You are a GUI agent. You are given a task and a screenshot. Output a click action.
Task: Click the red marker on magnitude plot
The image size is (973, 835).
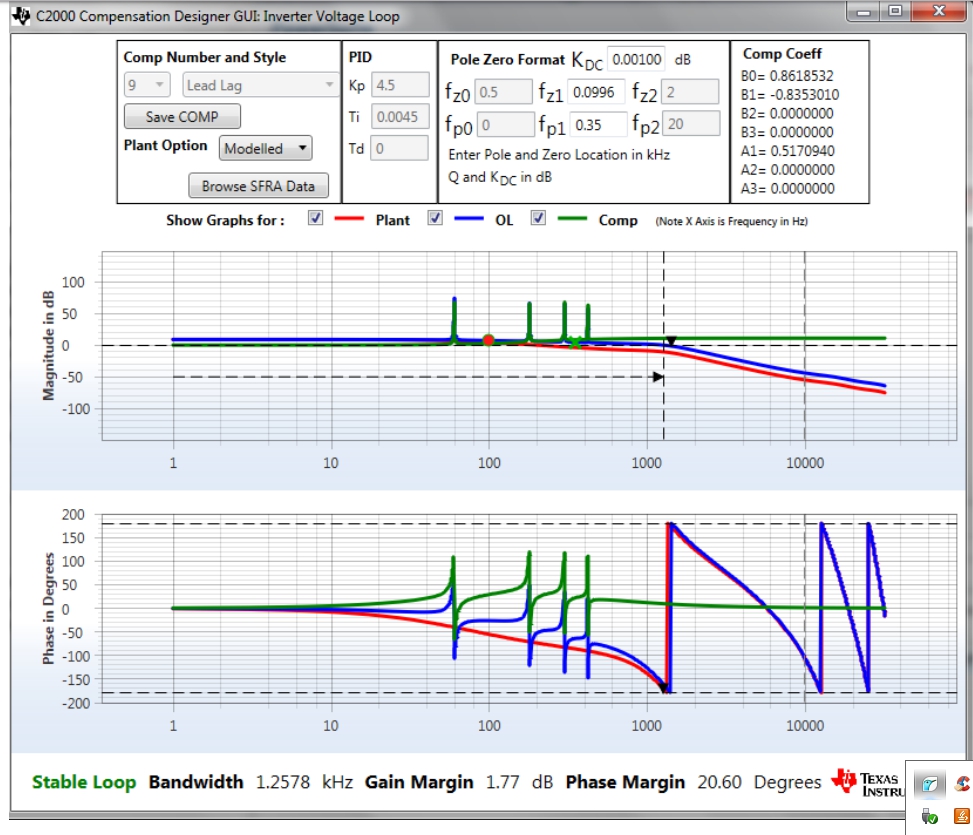488,341
